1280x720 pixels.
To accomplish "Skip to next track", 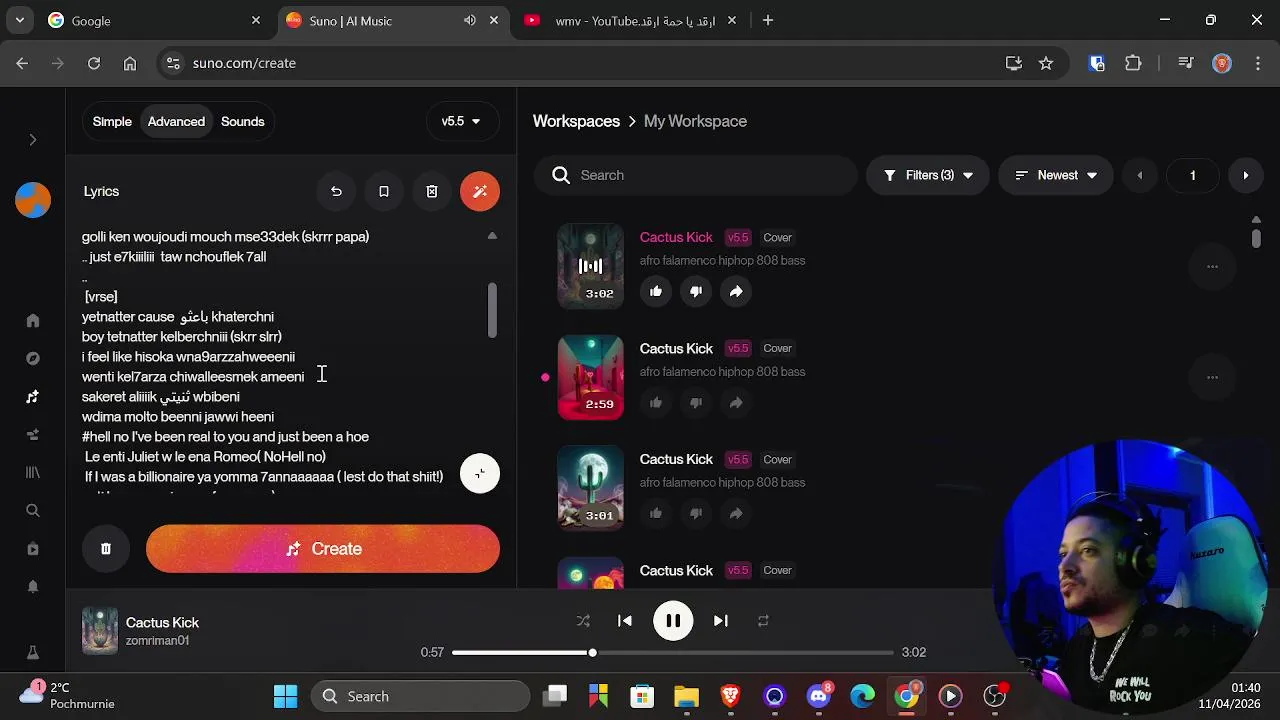I will click(720, 621).
